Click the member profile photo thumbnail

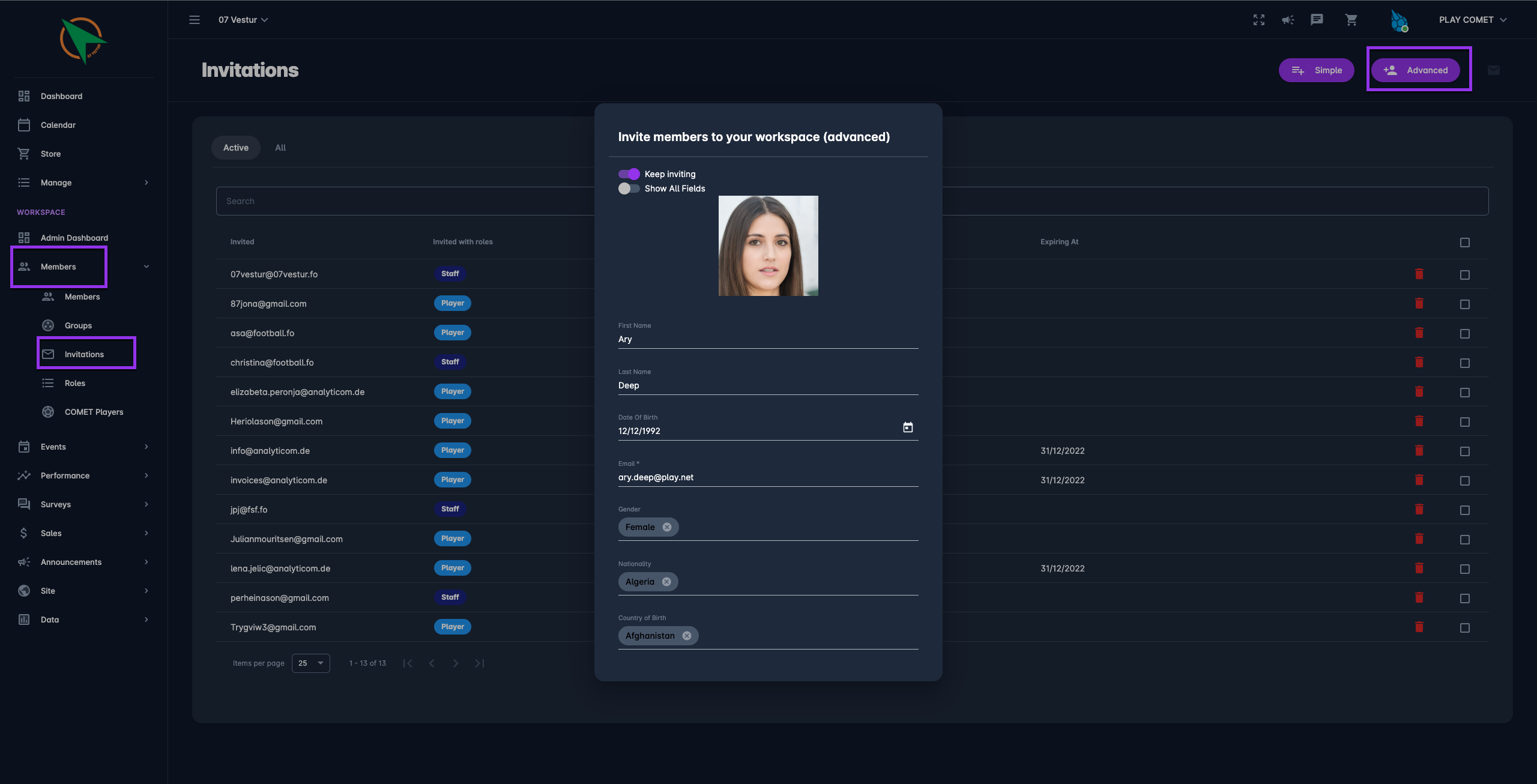tap(768, 246)
